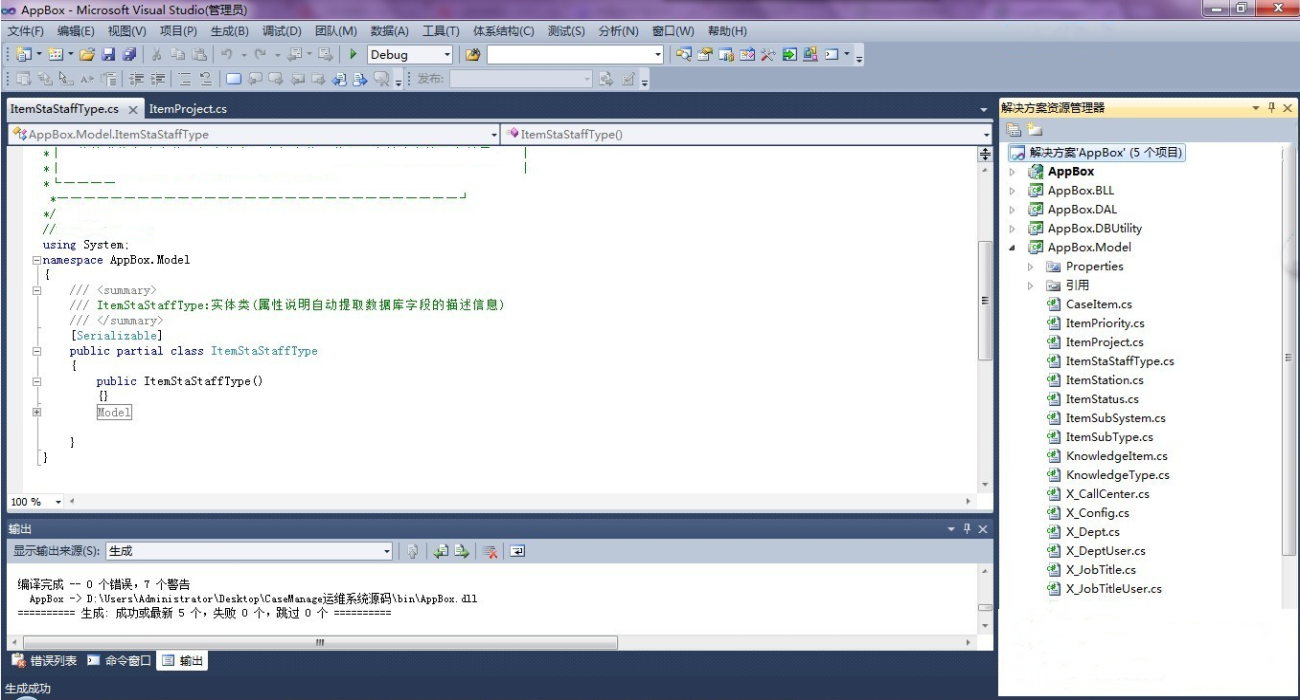This screenshot has height=700, width=1300.
Task: Open the 文件(F) menu
Action: tap(25, 31)
